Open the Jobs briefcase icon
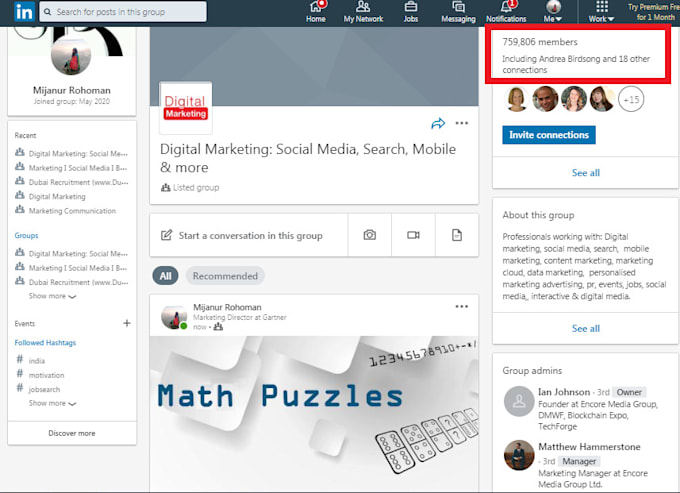680x493 pixels. tap(411, 12)
